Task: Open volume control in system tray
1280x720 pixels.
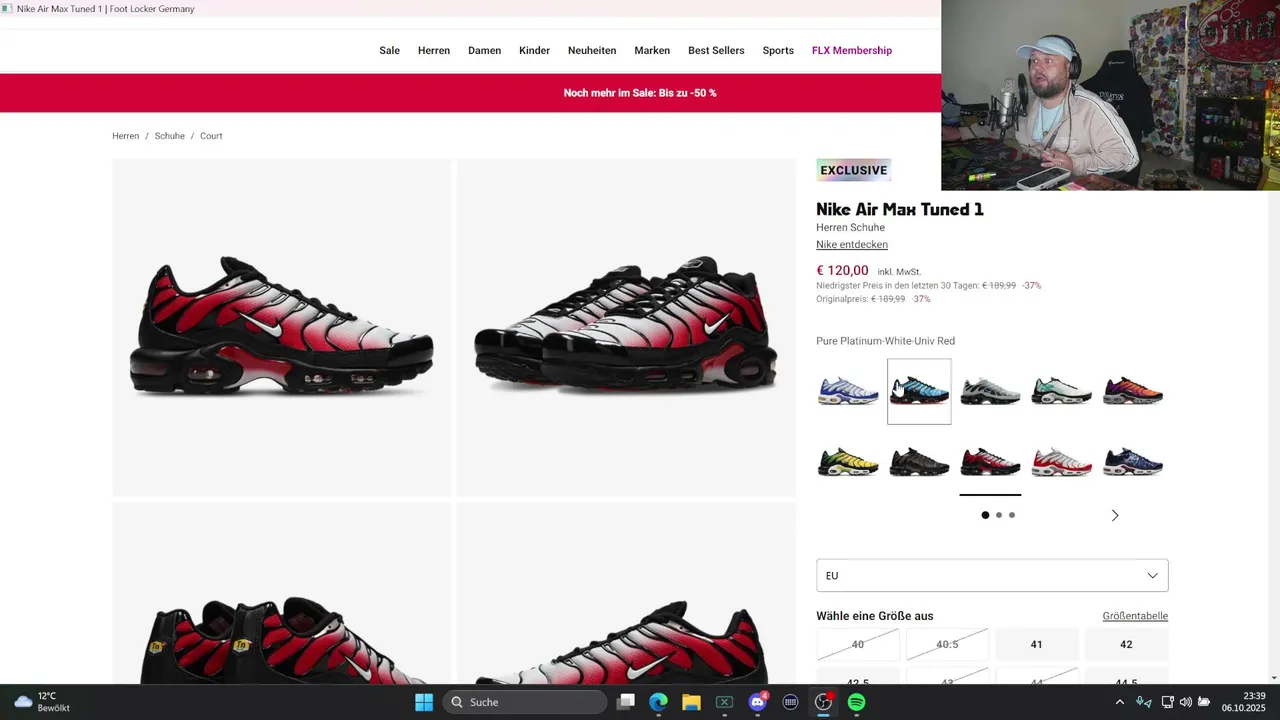Action: (x=1185, y=702)
